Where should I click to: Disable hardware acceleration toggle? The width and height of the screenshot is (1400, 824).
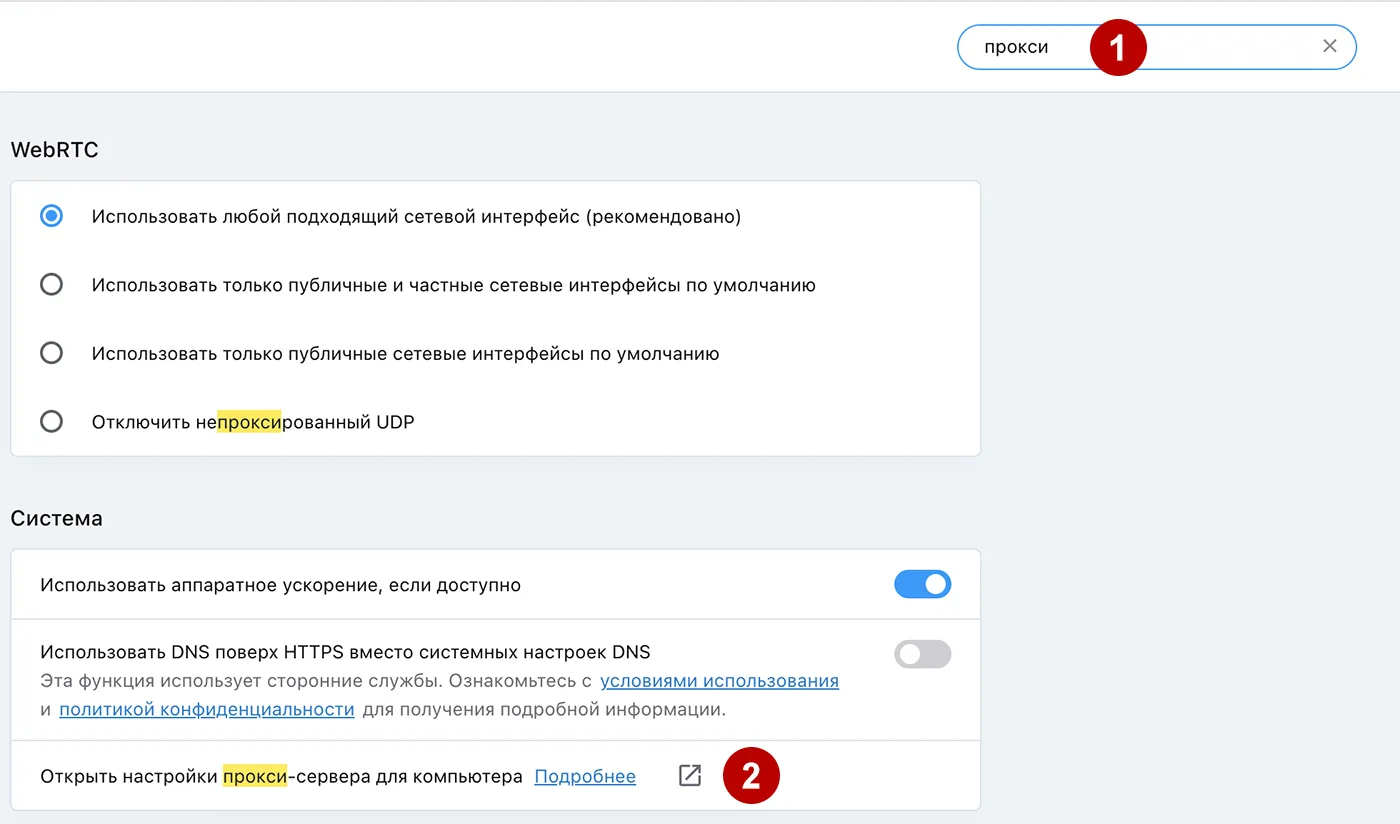coord(922,584)
